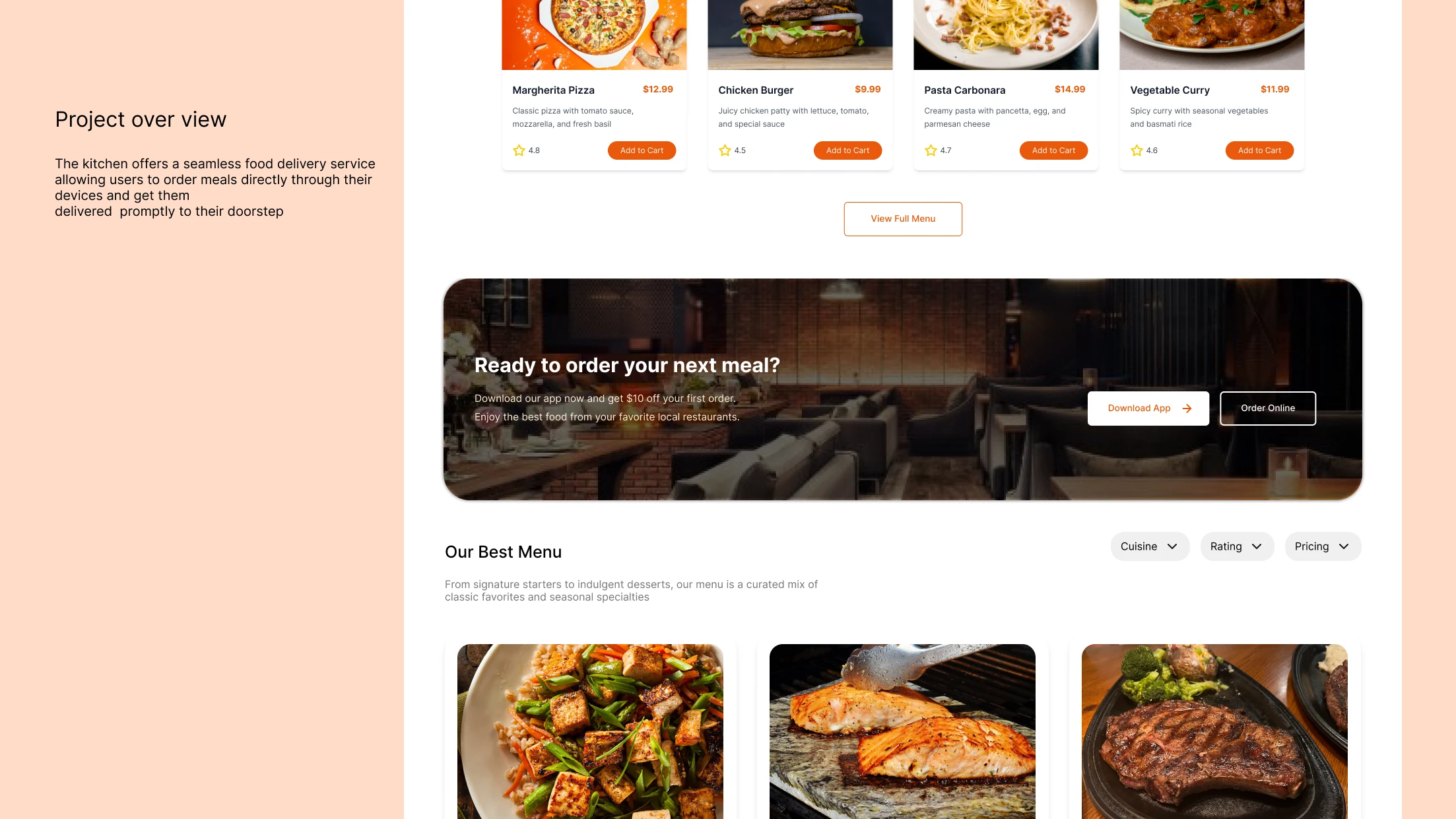Click the Margherita Pizza photo
This screenshot has height=819, width=1456.
point(594,34)
